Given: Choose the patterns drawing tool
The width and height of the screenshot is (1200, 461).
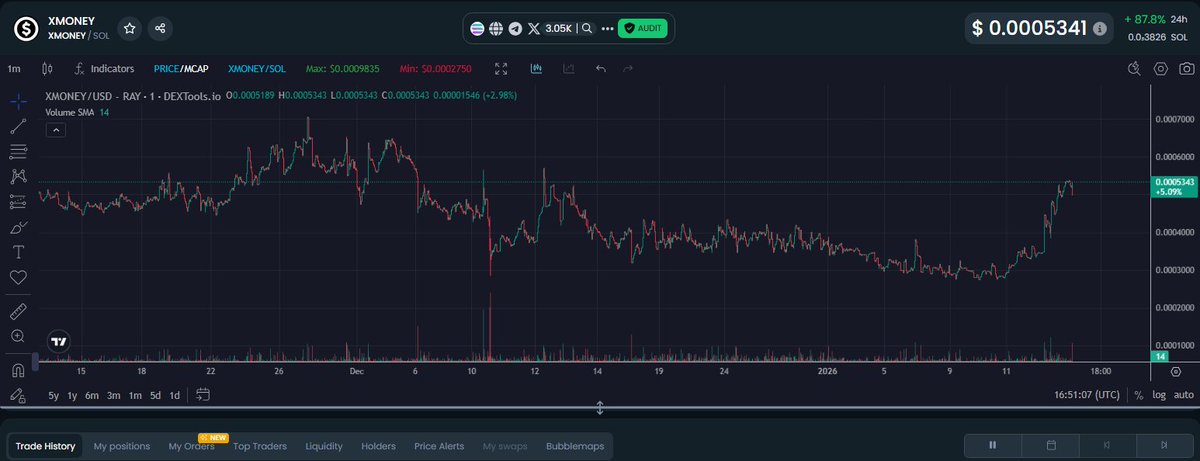Looking at the screenshot, I should coord(18,176).
